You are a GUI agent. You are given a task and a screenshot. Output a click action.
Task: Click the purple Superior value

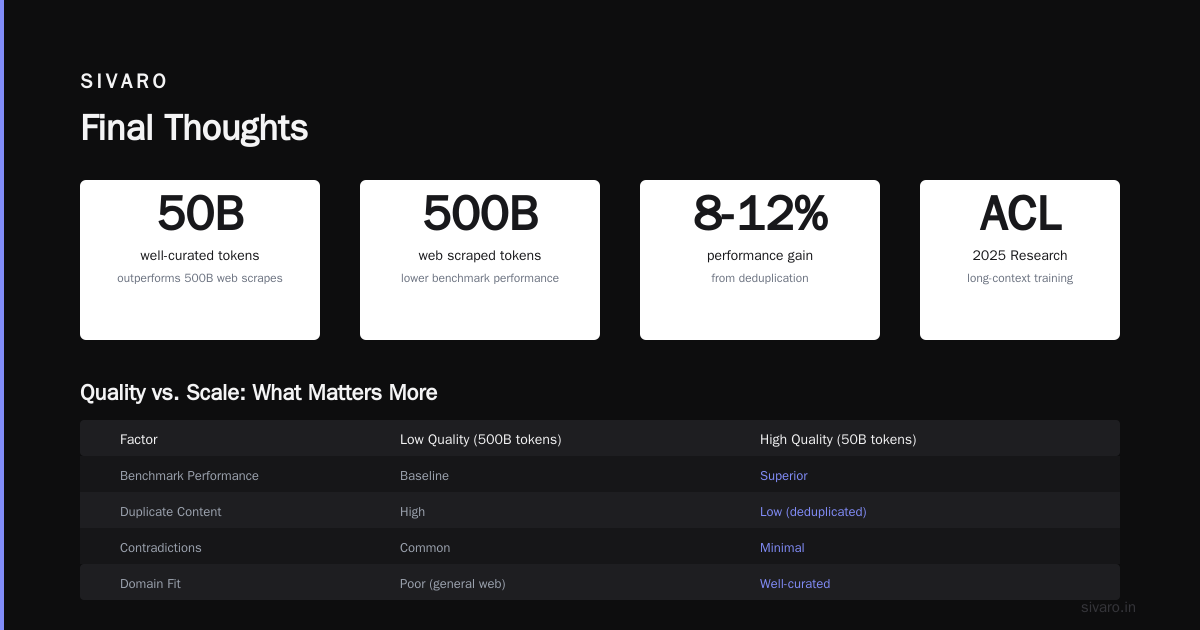point(784,476)
